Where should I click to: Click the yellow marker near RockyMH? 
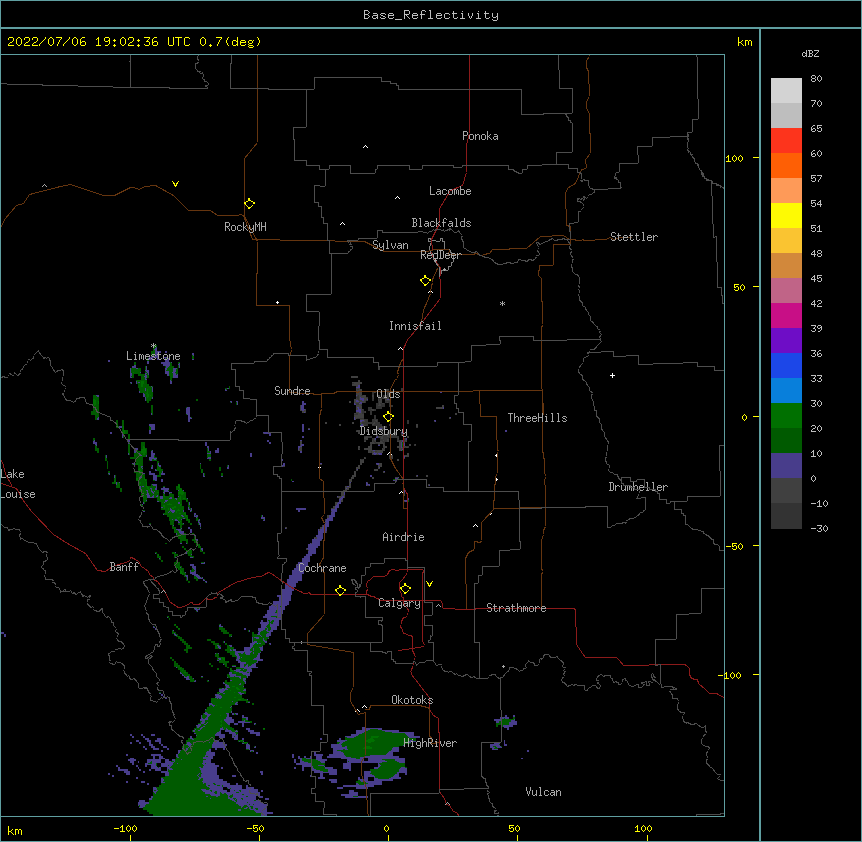tap(250, 204)
